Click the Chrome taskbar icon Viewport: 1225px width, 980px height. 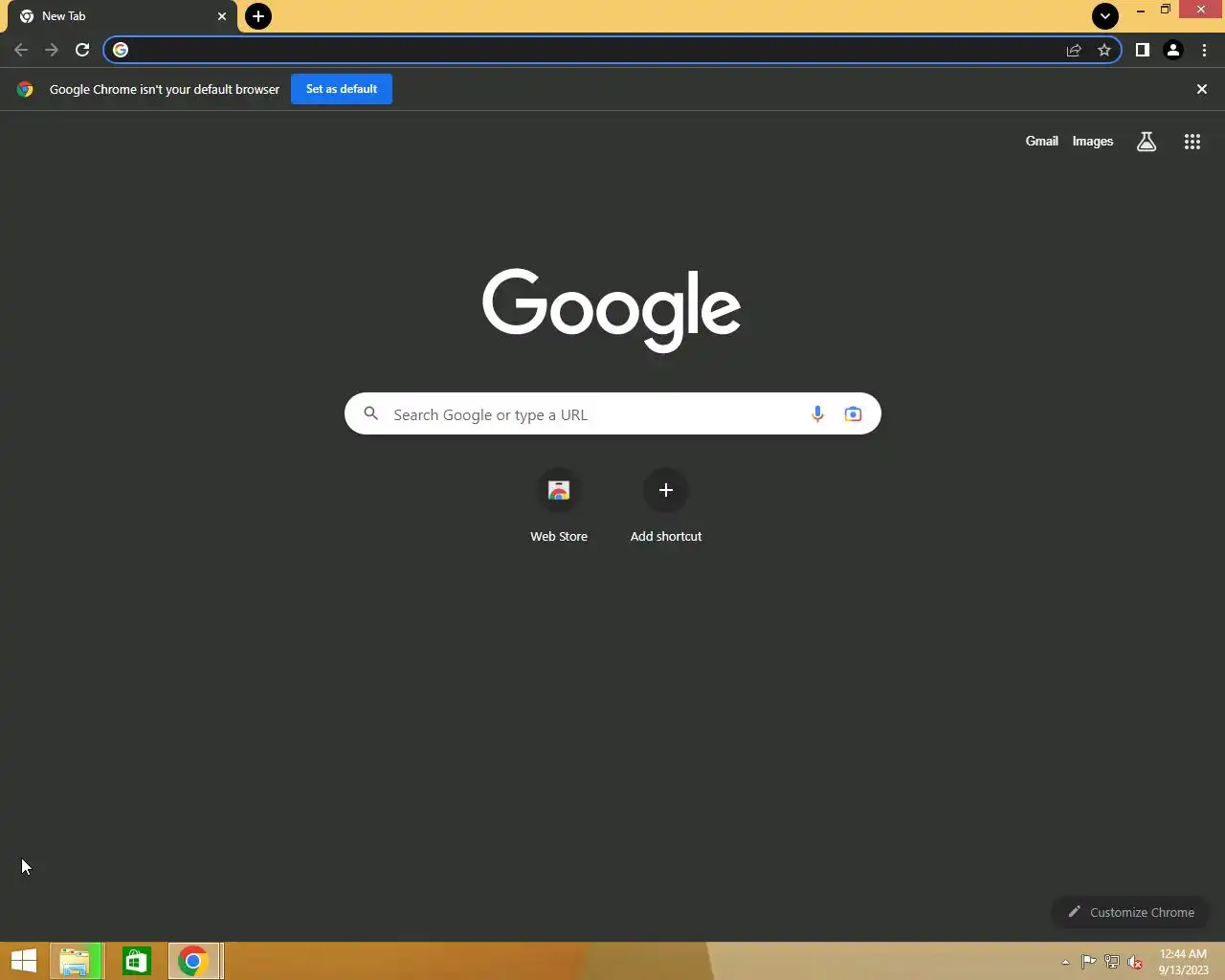point(195,961)
